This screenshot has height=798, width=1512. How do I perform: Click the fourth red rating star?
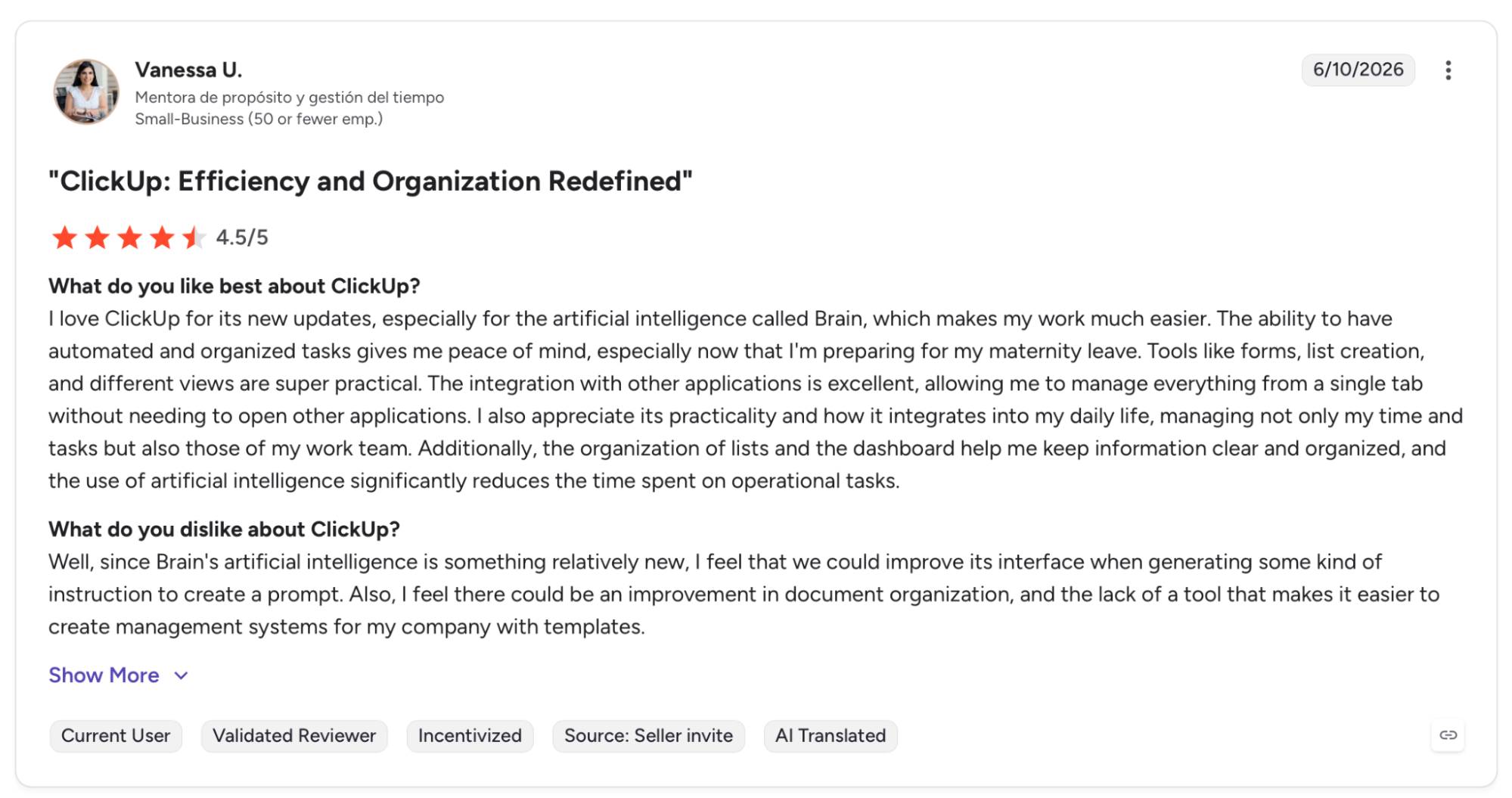pyautogui.click(x=162, y=238)
